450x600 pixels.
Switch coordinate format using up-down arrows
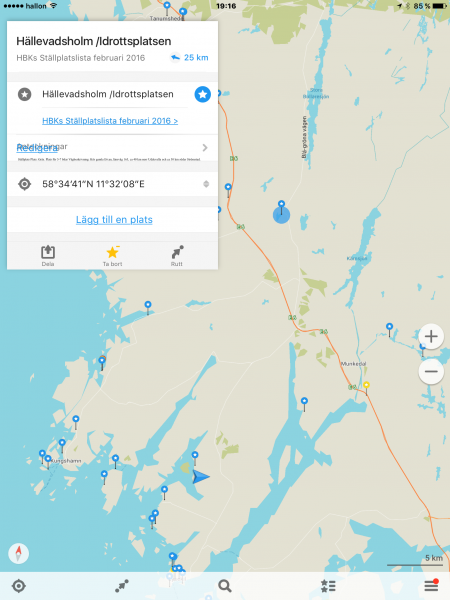tap(206, 184)
